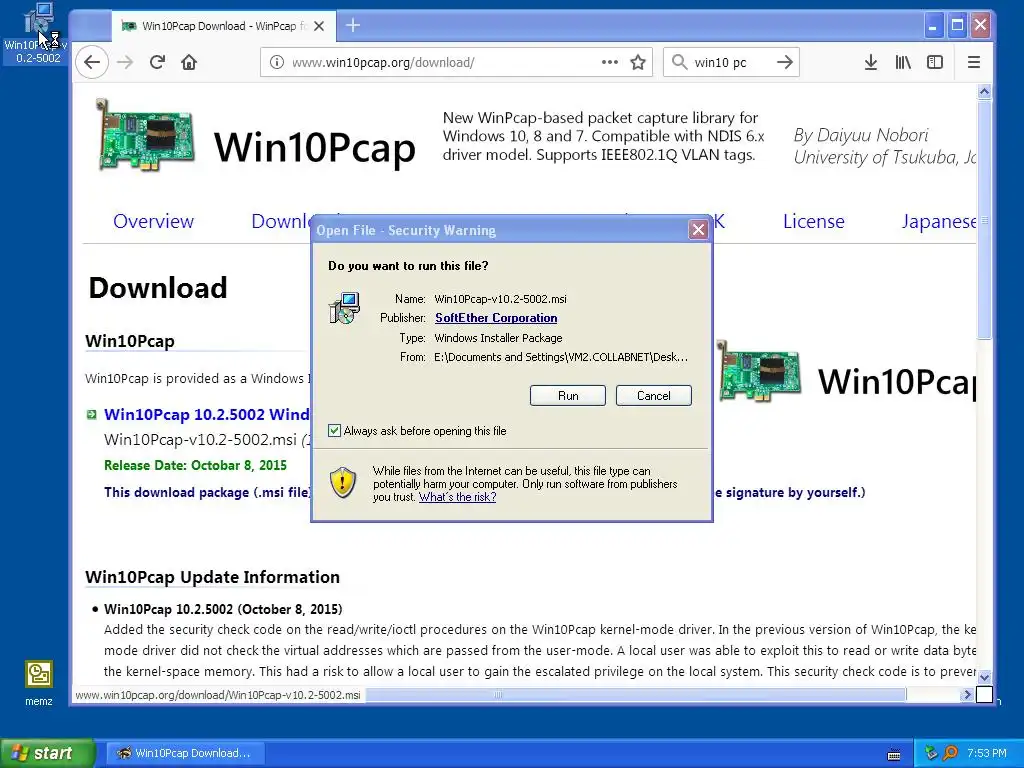Click the network connection tray icon
1024x768 pixels.
[931, 753]
